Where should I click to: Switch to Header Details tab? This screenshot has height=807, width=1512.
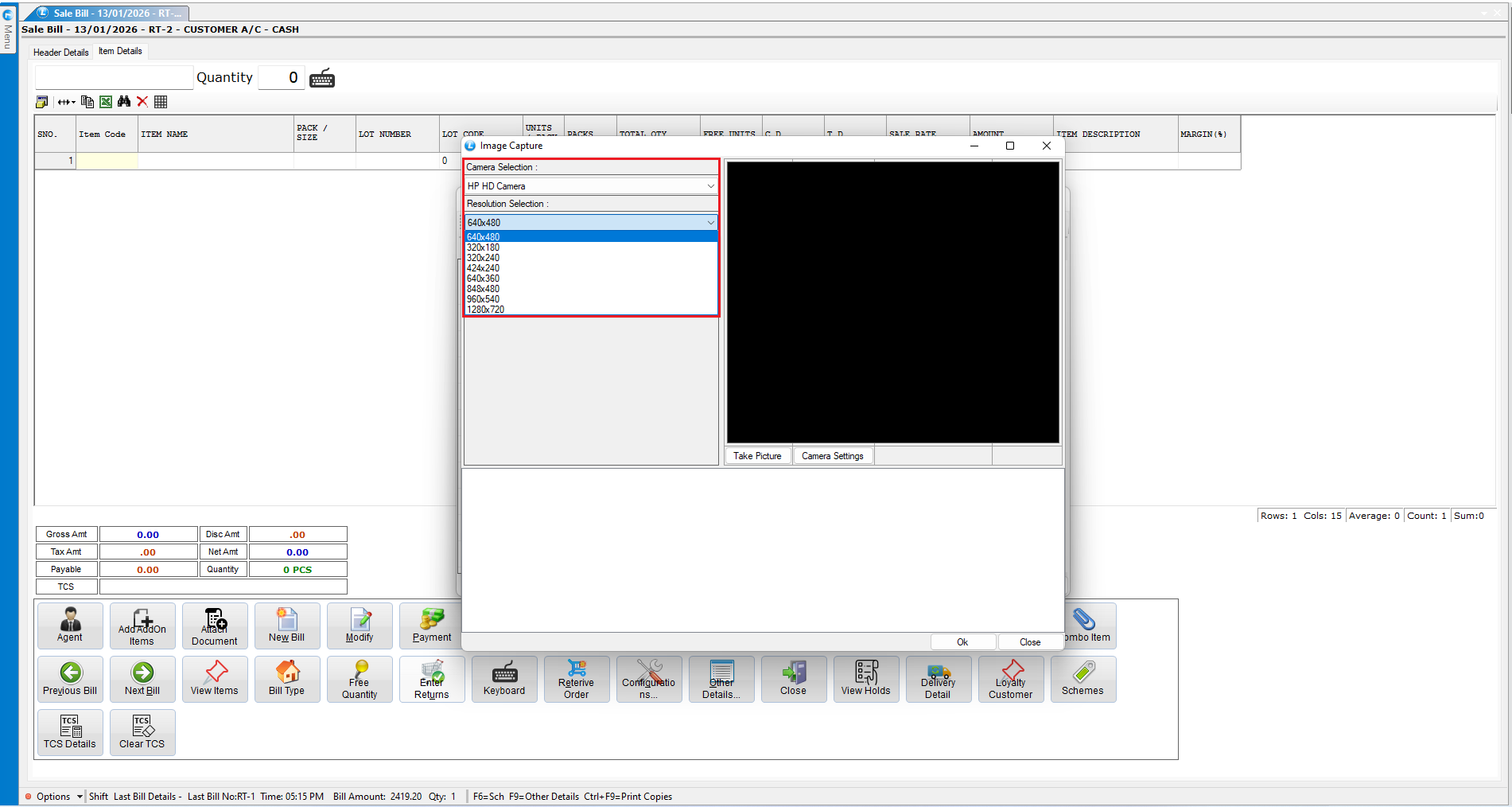tap(61, 53)
